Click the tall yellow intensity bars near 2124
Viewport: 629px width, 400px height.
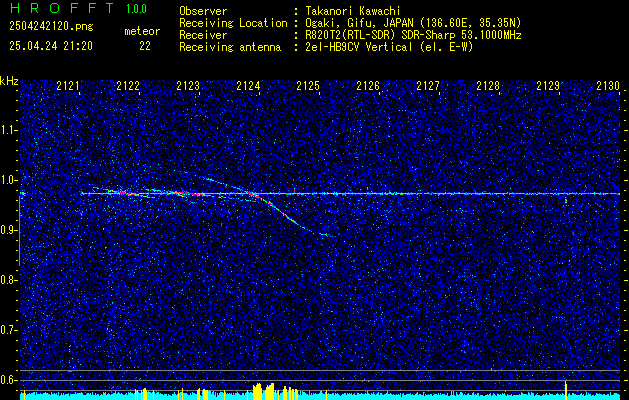point(264,391)
